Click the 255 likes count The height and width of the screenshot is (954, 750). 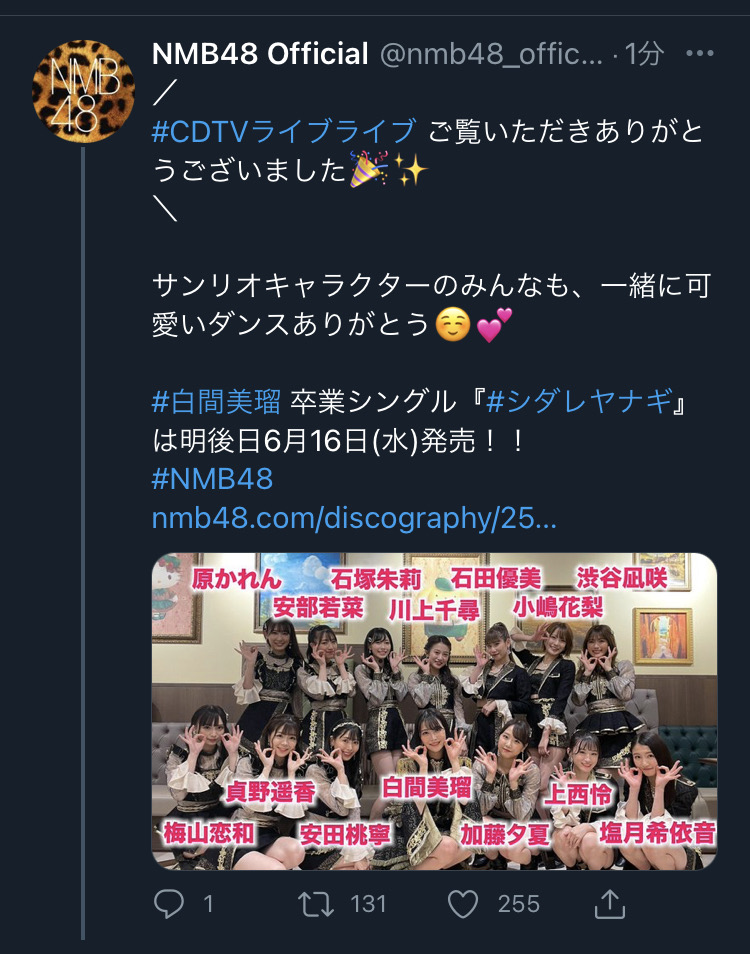(519, 904)
